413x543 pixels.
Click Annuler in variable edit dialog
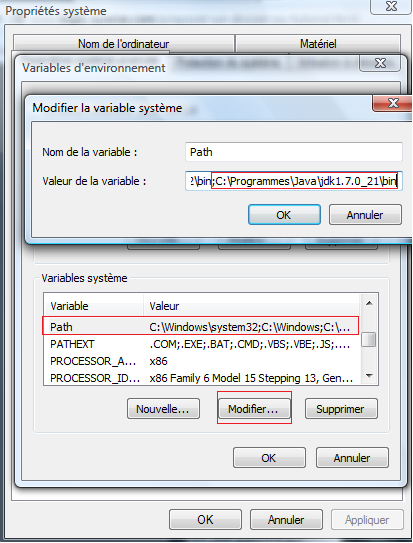[365, 215]
